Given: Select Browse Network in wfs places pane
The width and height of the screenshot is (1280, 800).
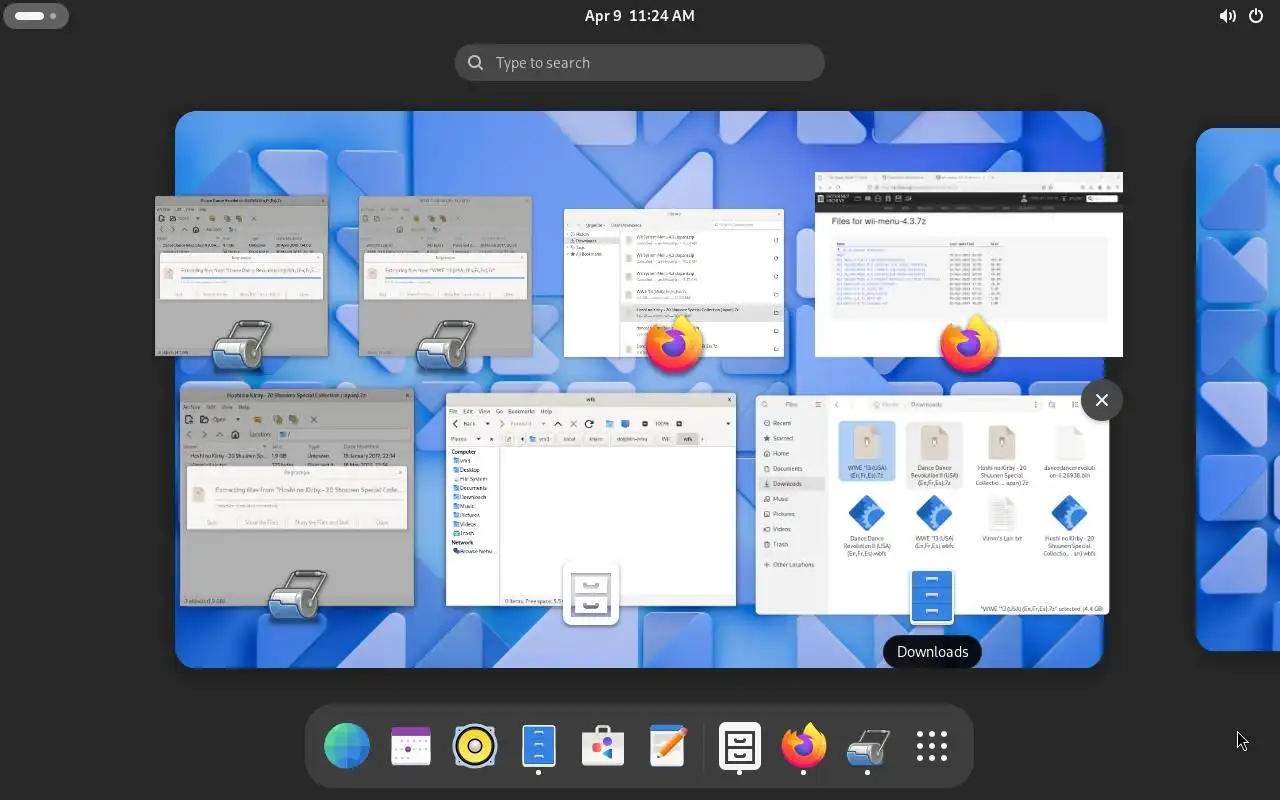Looking at the screenshot, I should (474, 551).
